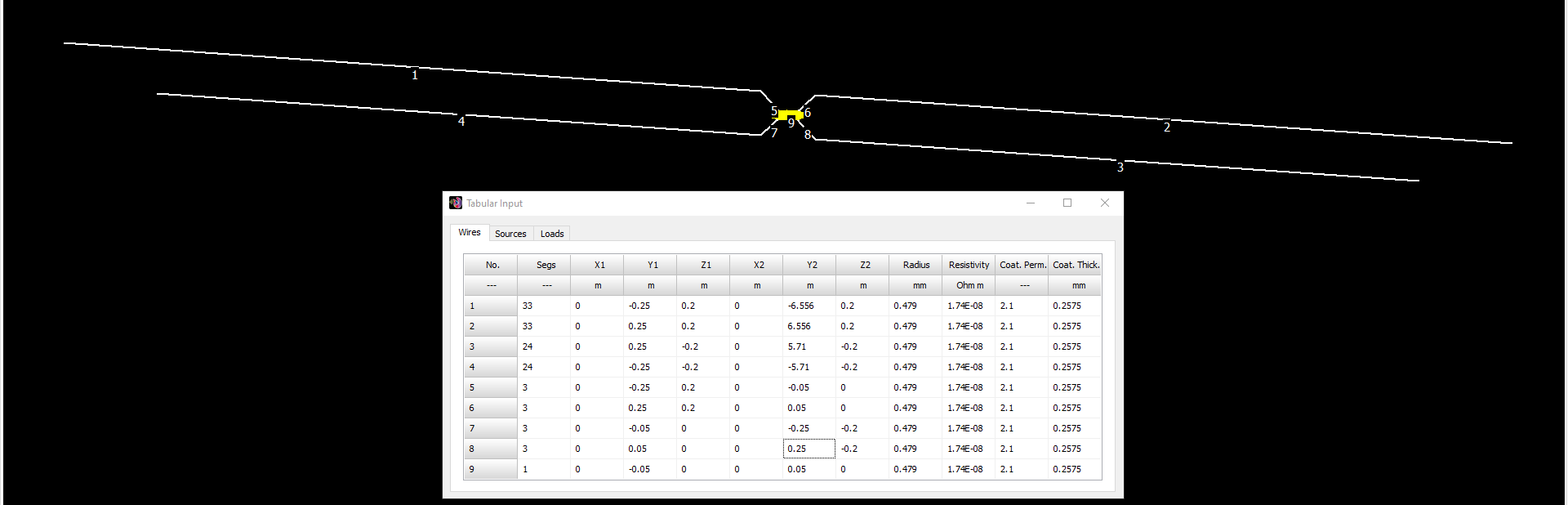Close the Tabular Input window
The image size is (1568, 505).
(1105, 203)
